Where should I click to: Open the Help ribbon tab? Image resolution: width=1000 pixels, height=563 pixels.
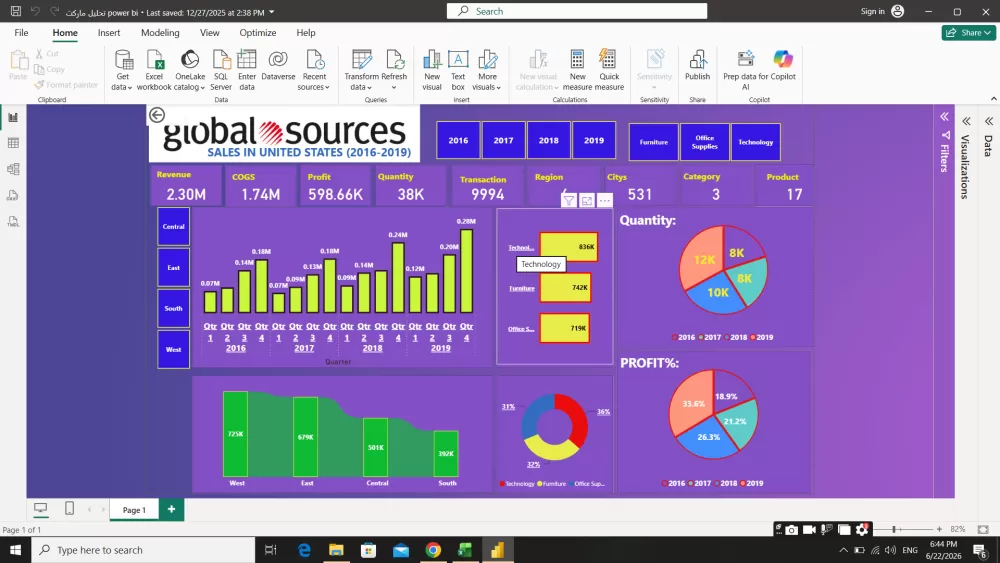click(305, 33)
